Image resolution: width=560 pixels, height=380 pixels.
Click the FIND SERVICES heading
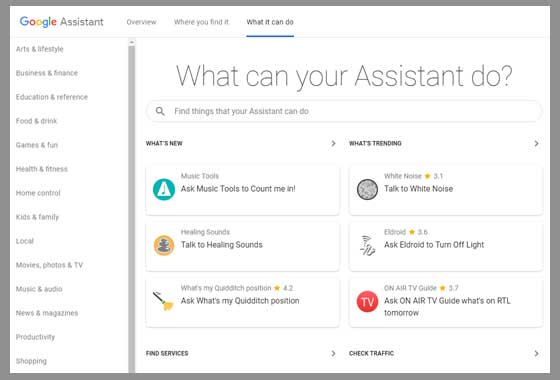pyautogui.click(x=167, y=353)
